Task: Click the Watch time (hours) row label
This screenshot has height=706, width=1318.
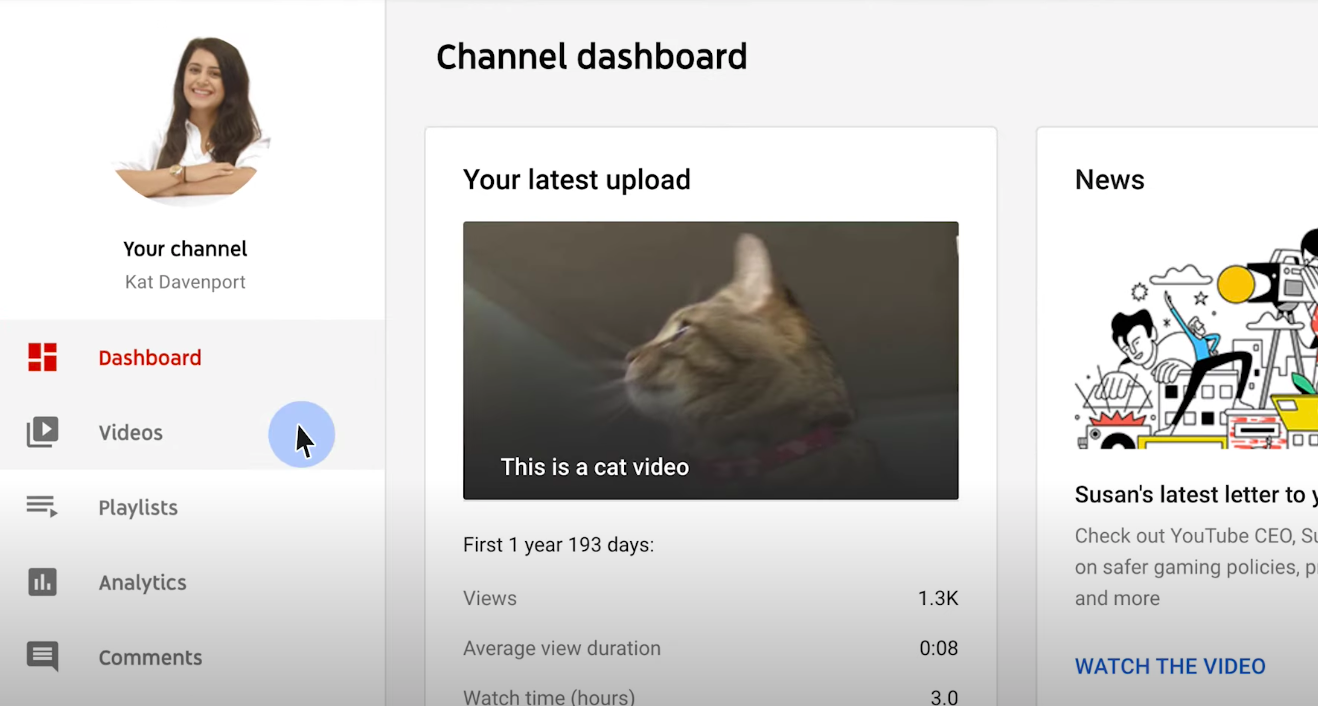Action: click(549, 697)
